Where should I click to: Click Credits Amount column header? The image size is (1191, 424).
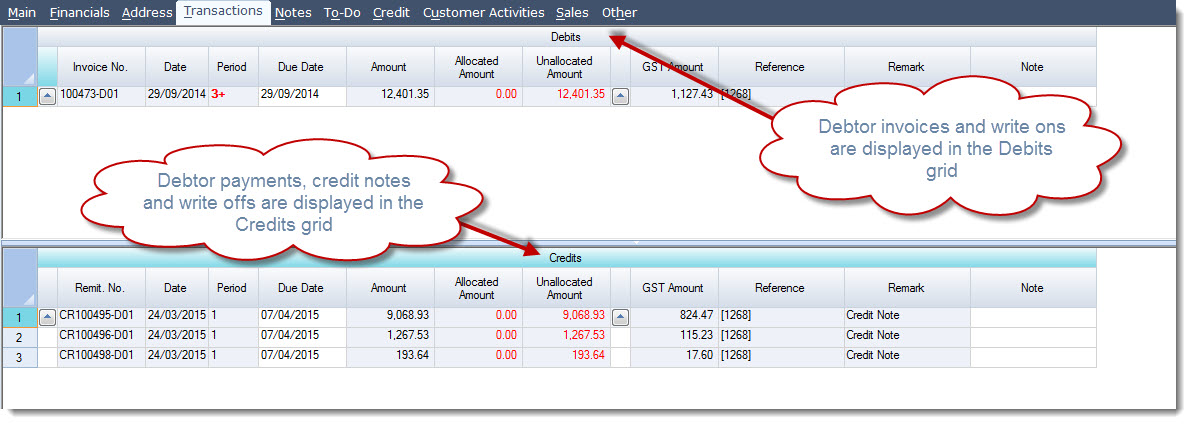(390, 288)
